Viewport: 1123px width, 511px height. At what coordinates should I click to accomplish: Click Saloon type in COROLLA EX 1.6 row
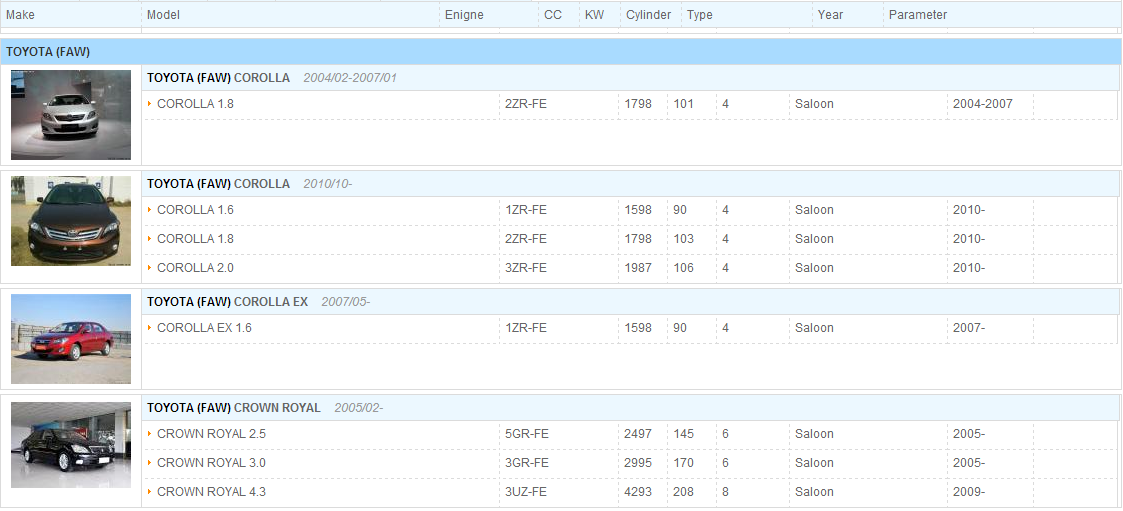814,328
